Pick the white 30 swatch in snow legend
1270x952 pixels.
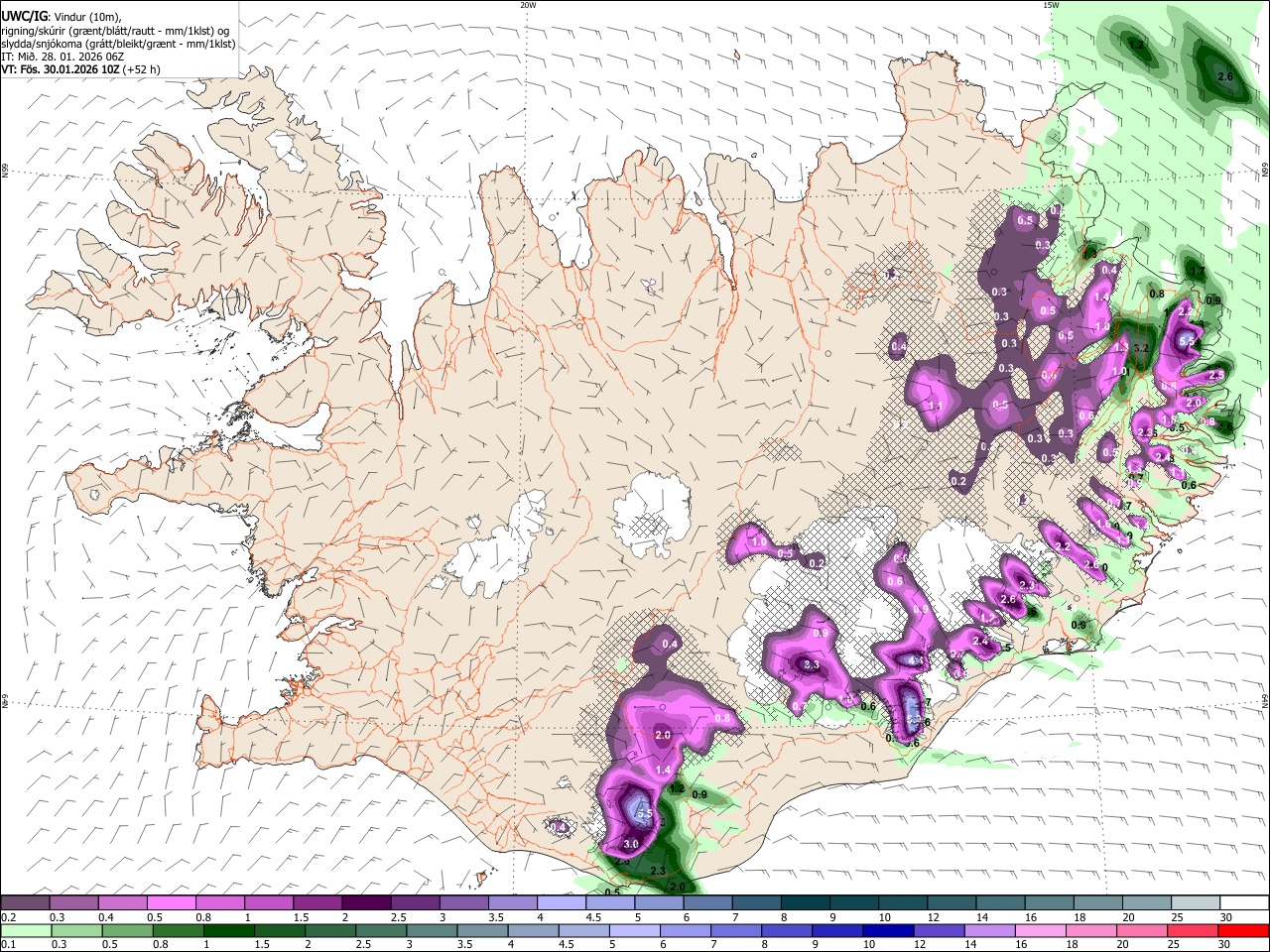point(1245,903)
